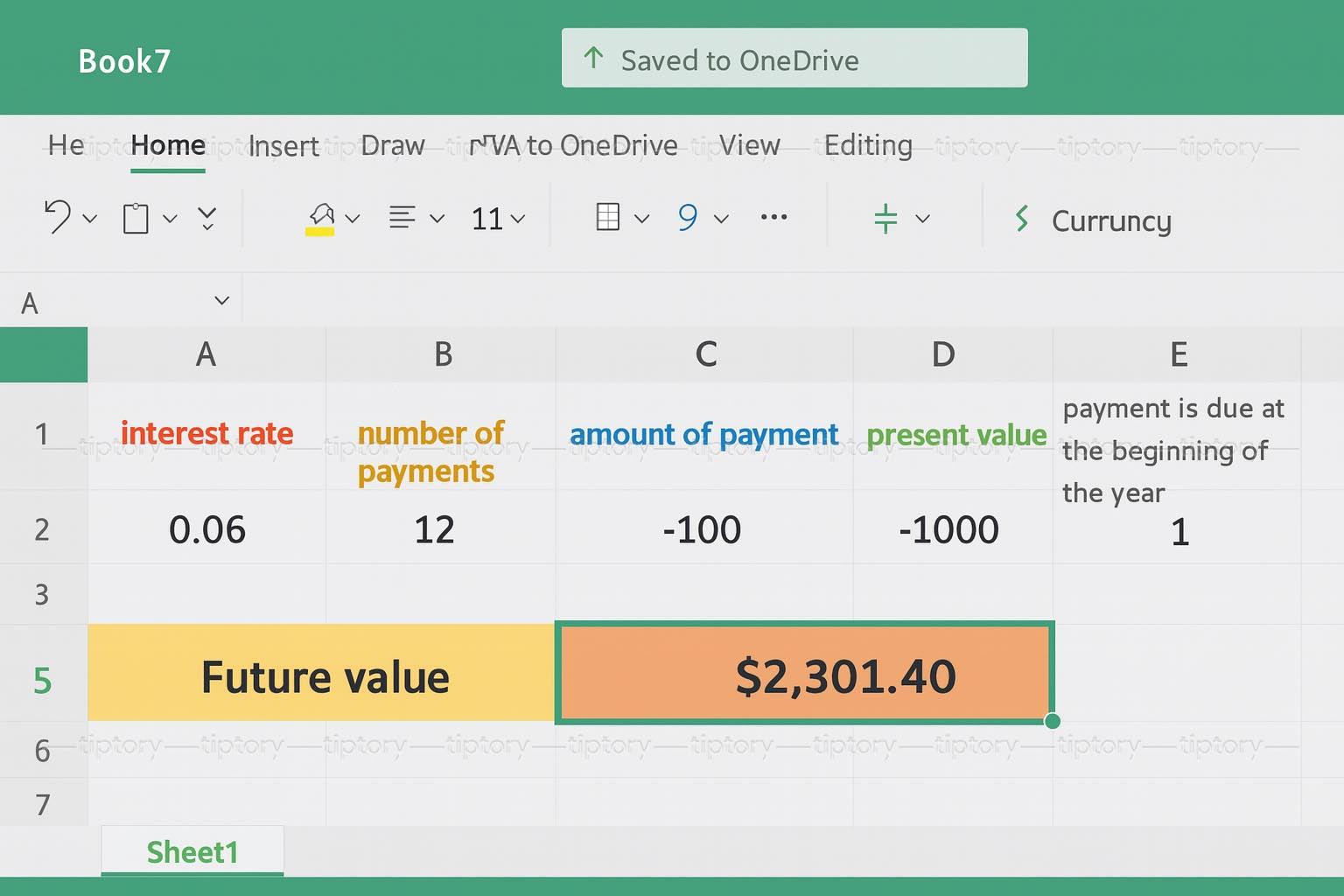Select the cell showing $2,301.40
This screenshot has height=896, width=1344.
(804, 674)
